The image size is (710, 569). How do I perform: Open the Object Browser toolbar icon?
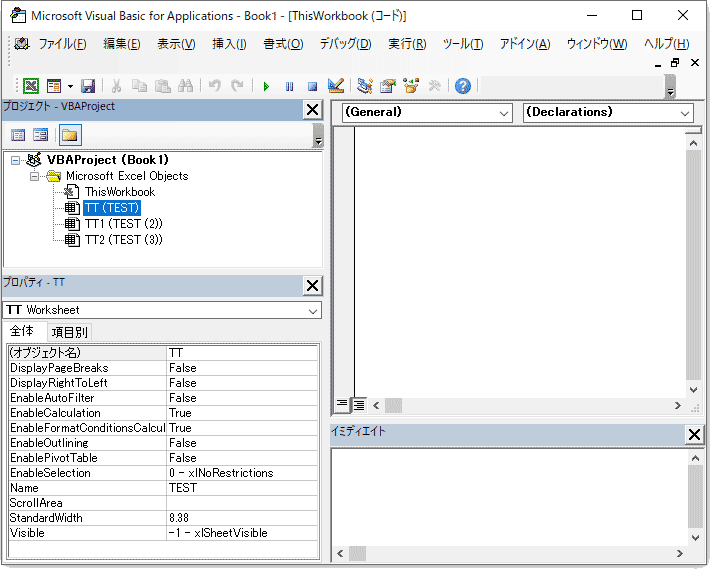[x=411, y=86]
